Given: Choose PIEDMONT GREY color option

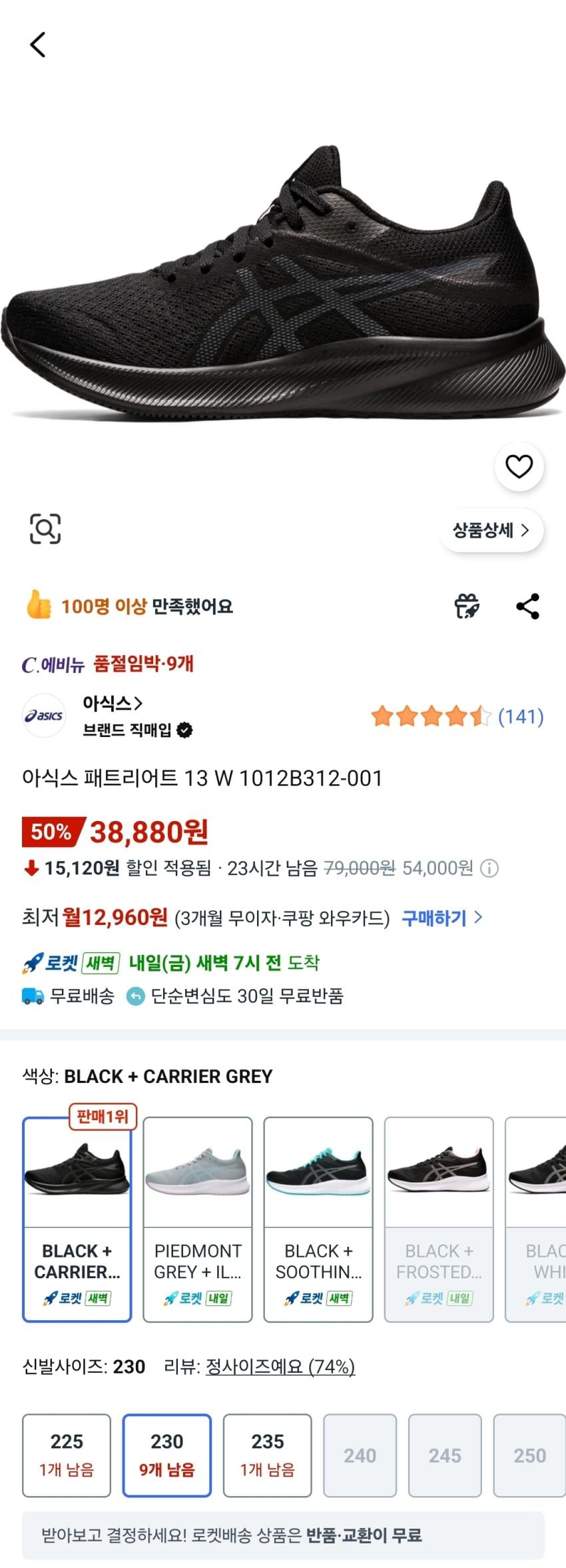Looking at the screenshot, I should [198, 1219].
